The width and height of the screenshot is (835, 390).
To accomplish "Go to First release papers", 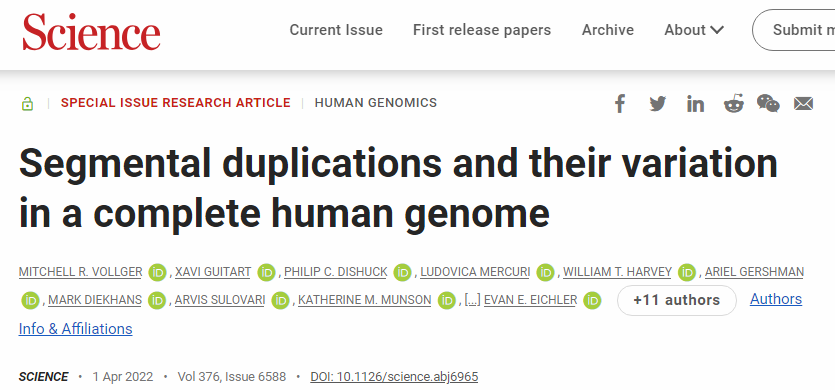I will 482,30.
